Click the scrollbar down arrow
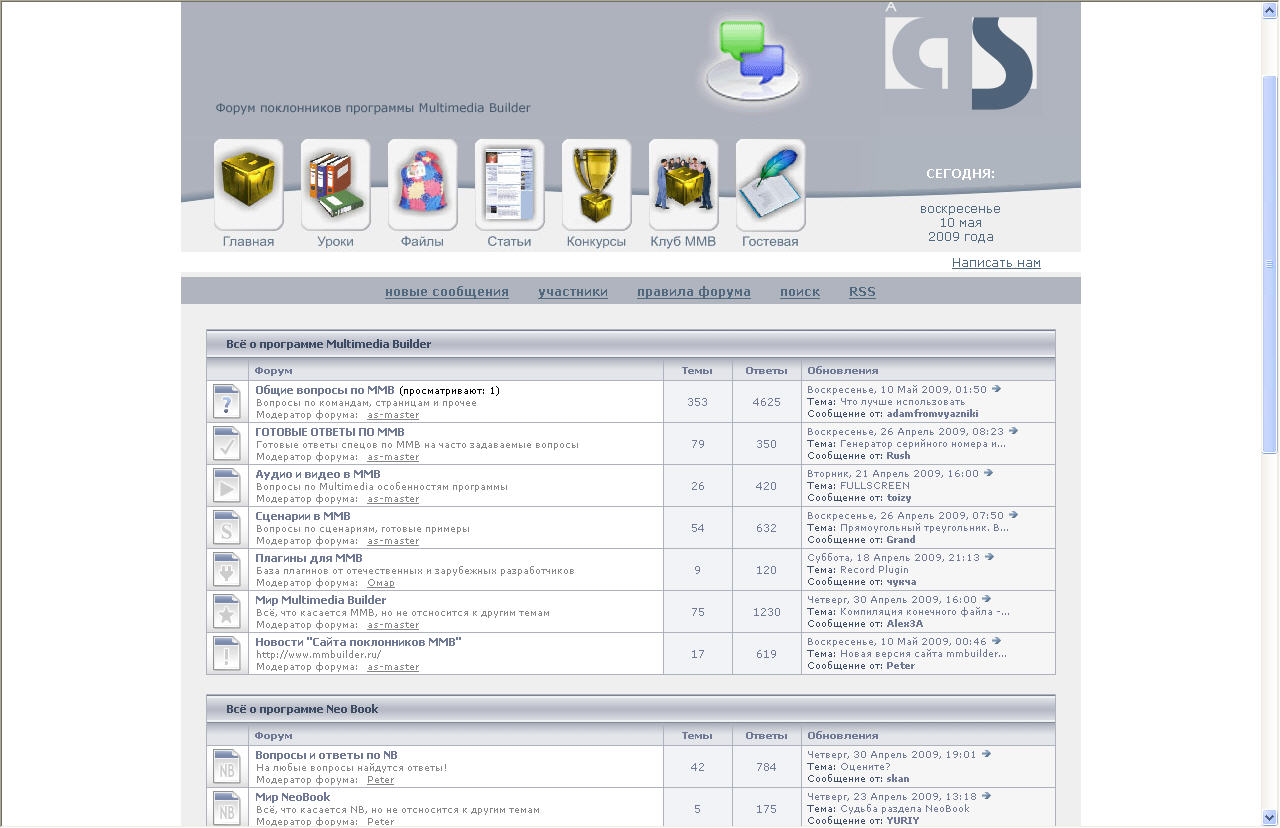Screen dimensions: 1280x828 tap(1270, 818)
